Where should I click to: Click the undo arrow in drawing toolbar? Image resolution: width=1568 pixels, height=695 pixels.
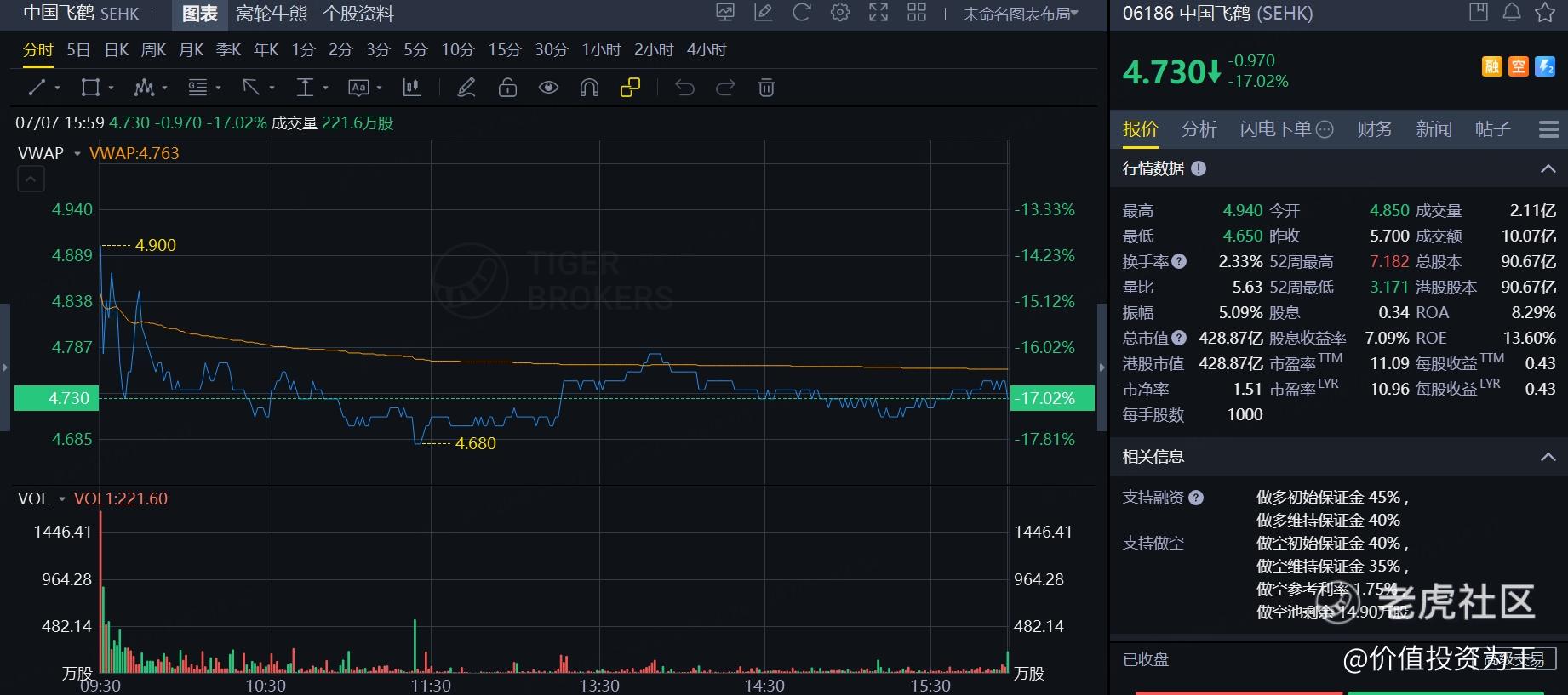tap(684, 88)
